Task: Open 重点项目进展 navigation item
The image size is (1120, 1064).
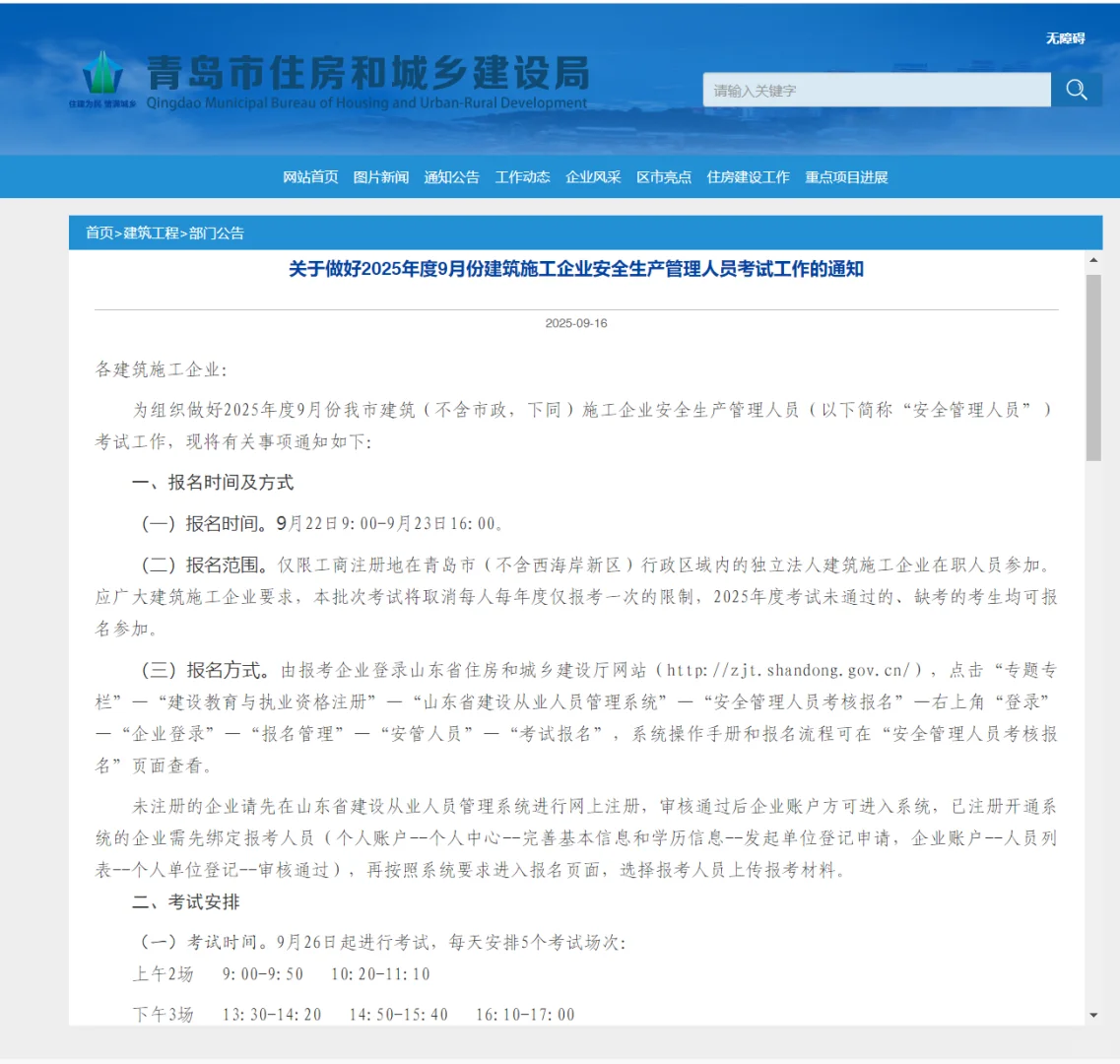Action: [x=846, y=177]
